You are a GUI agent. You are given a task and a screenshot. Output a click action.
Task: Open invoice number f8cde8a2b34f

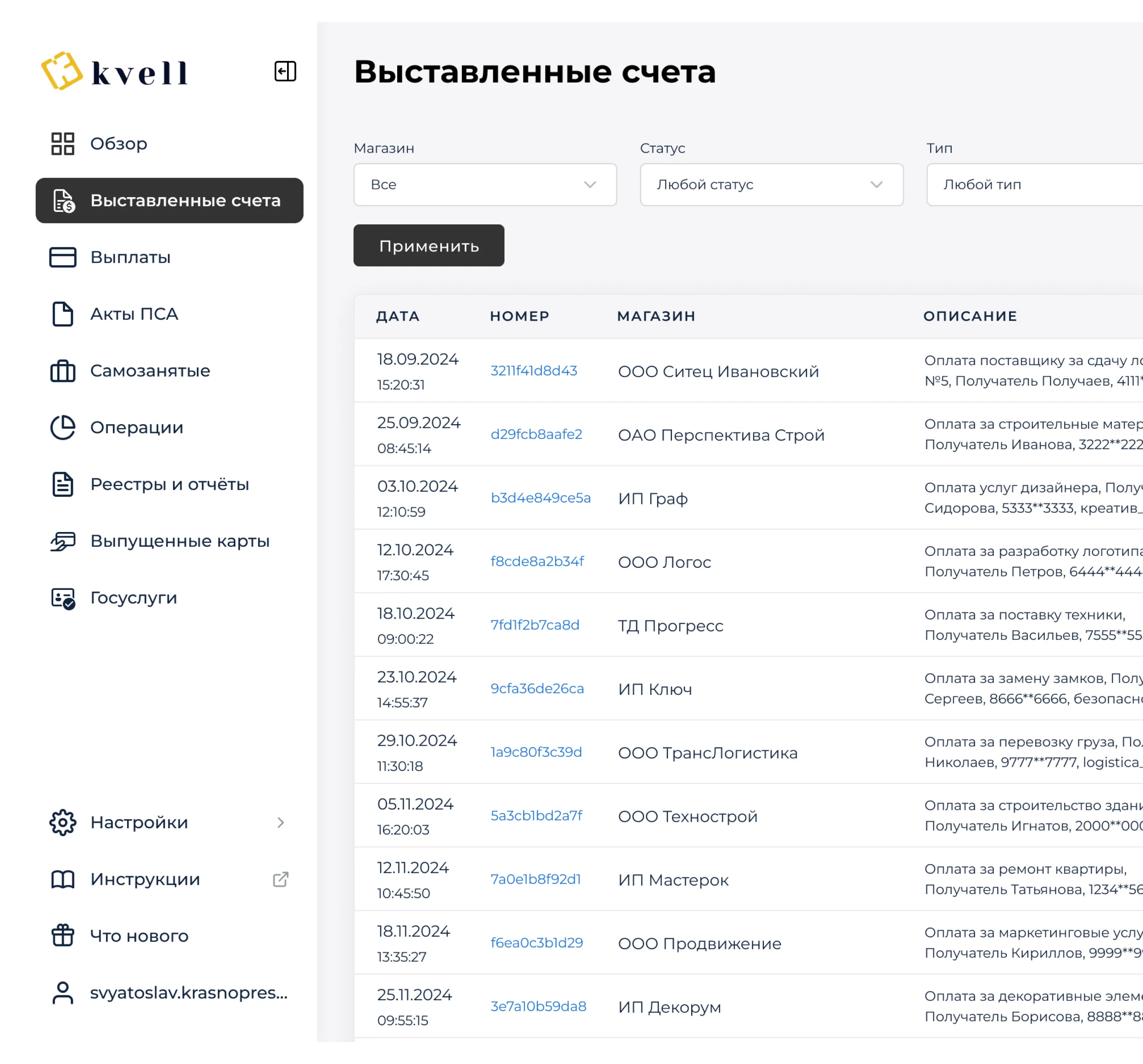[537, 561]
